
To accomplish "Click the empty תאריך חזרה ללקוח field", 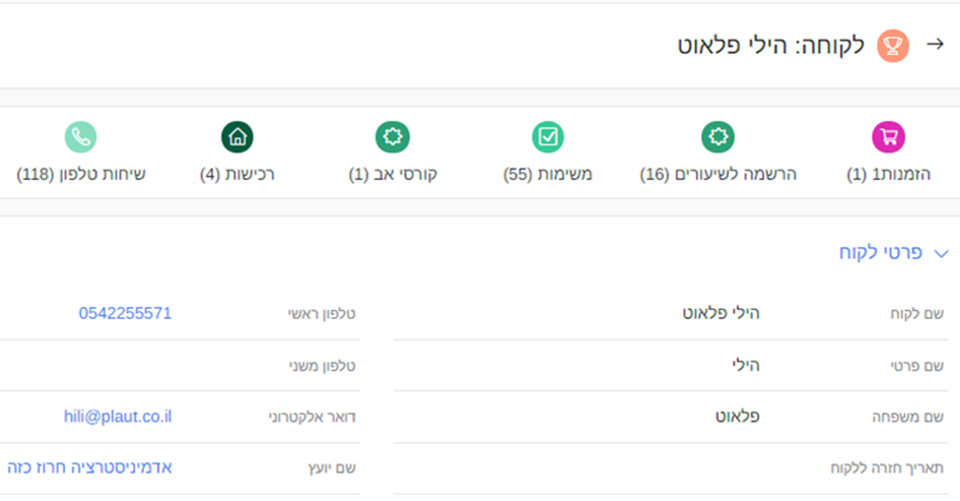I will [x=600, y=467].
